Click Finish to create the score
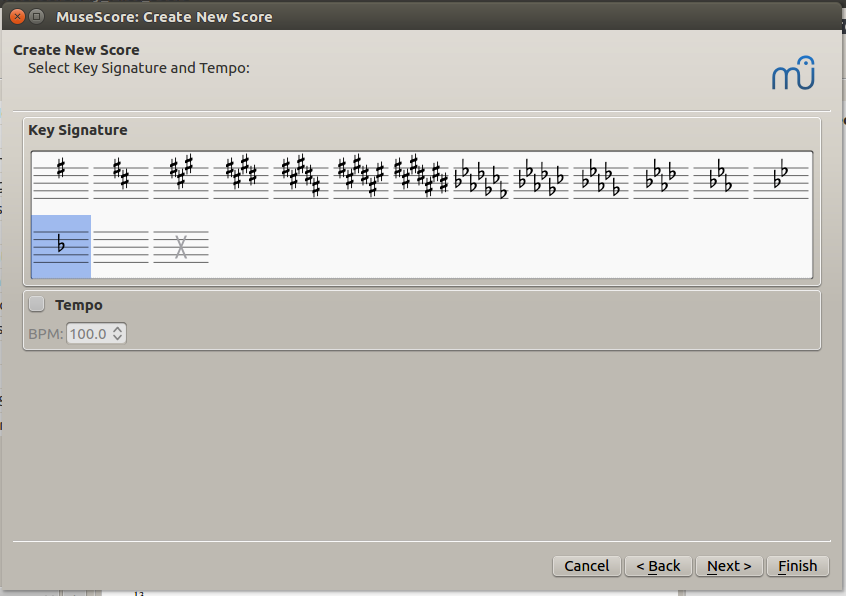The height and width of the screenshot is (596, 846). 797,566
